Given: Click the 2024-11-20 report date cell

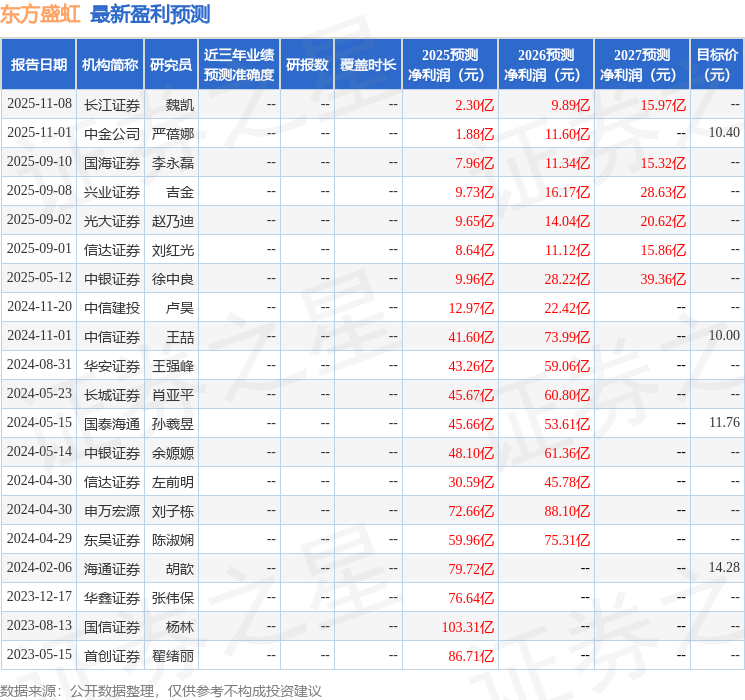Looking at the screenshot, I should (x=39, y=307).
